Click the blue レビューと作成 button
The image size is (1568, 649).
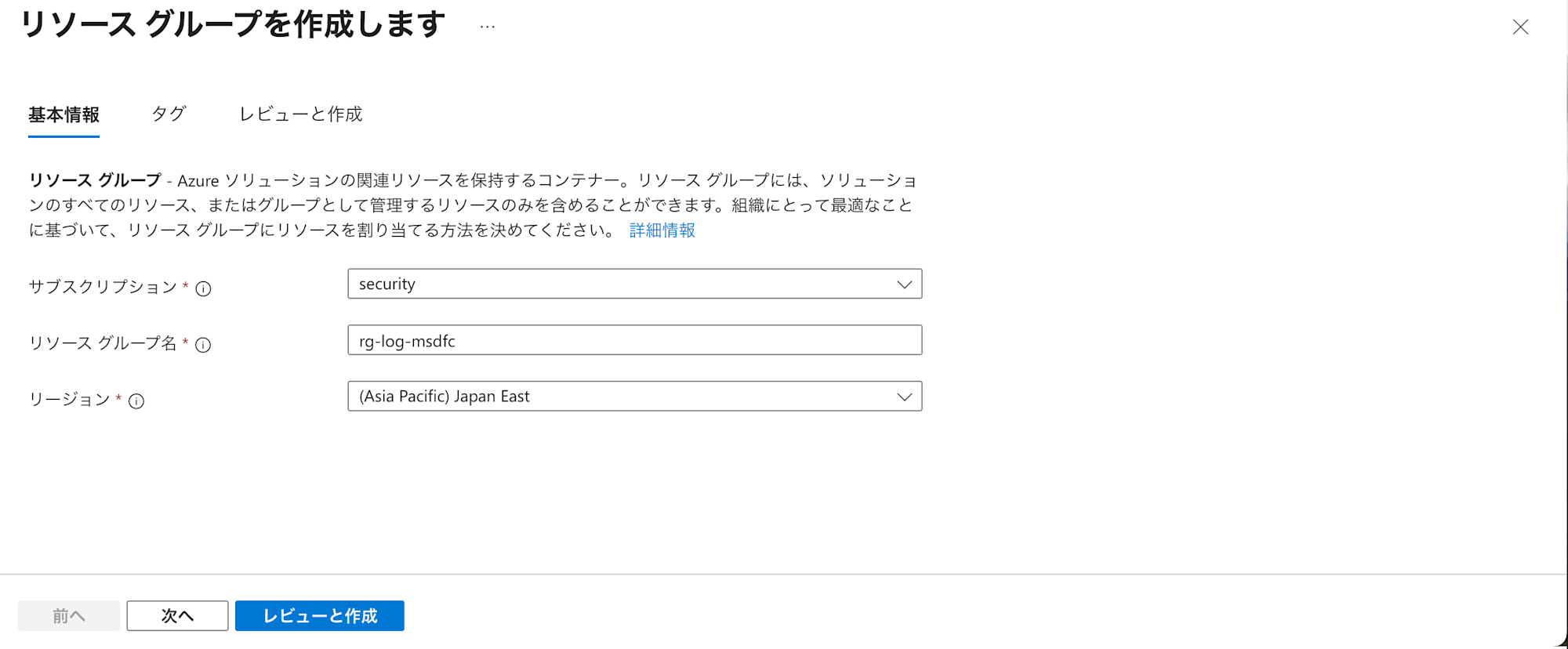[x=320, y=616]
